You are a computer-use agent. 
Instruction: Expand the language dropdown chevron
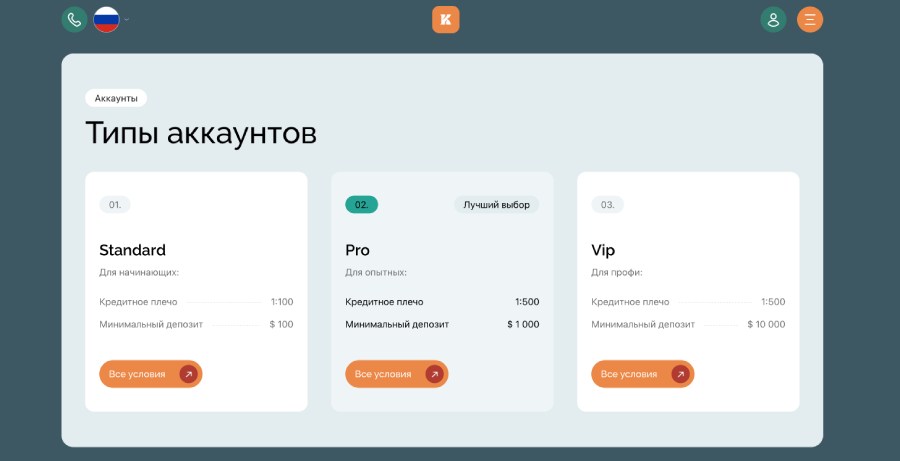pos(126,20)
